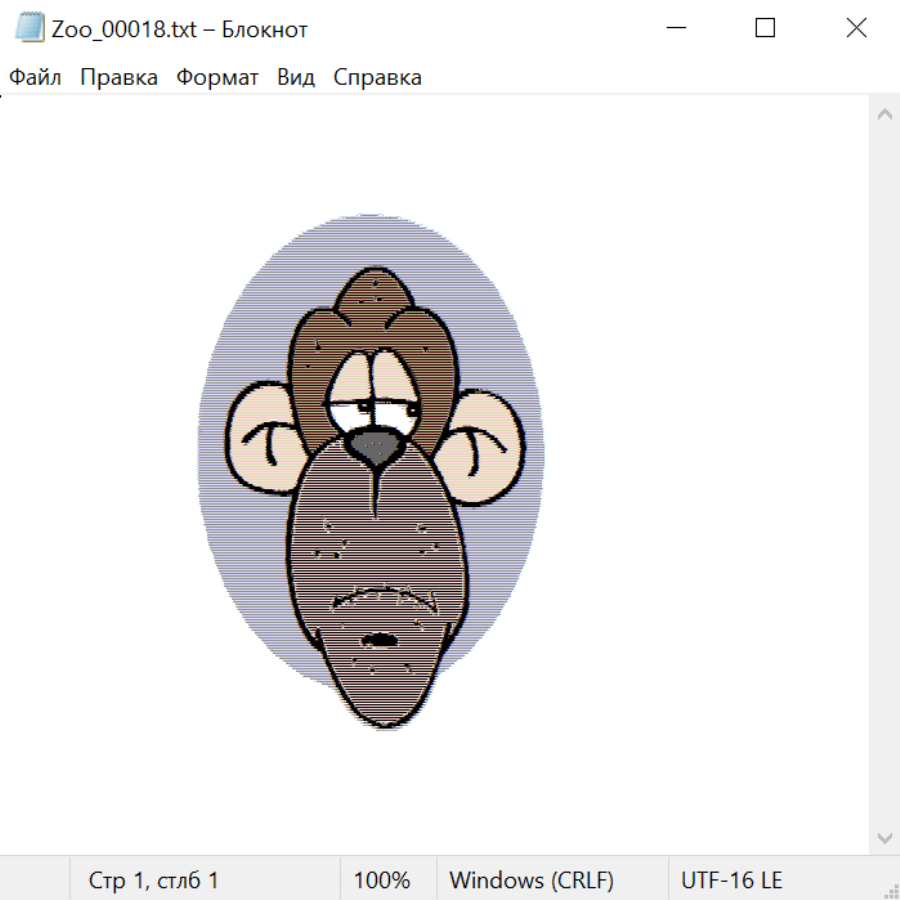Click the window resize grip corner
The width and height of the screenshot is (900, 900).
click(x=891, y=891)
